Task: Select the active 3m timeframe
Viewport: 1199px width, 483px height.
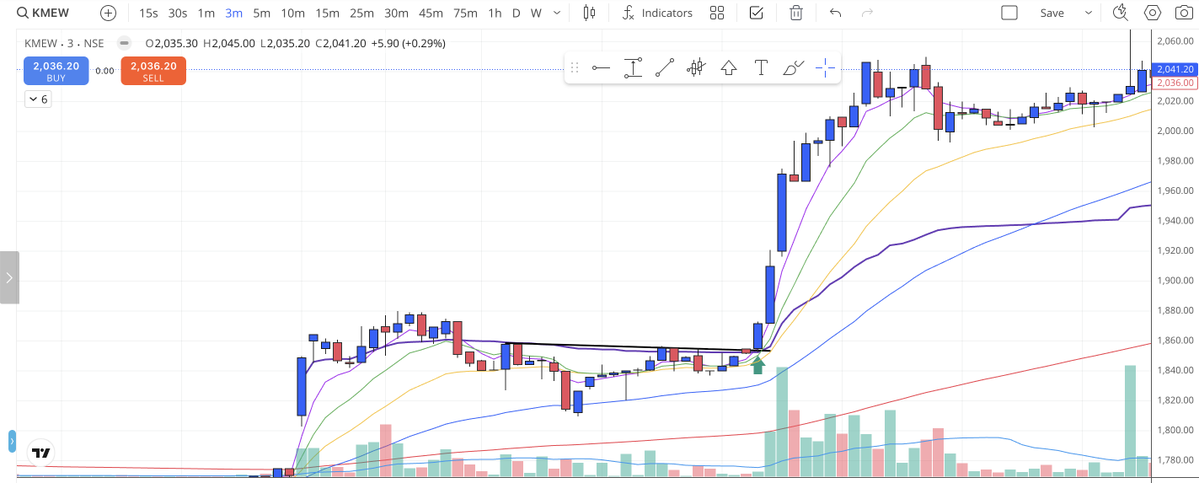Action: [x=233, y=13]
